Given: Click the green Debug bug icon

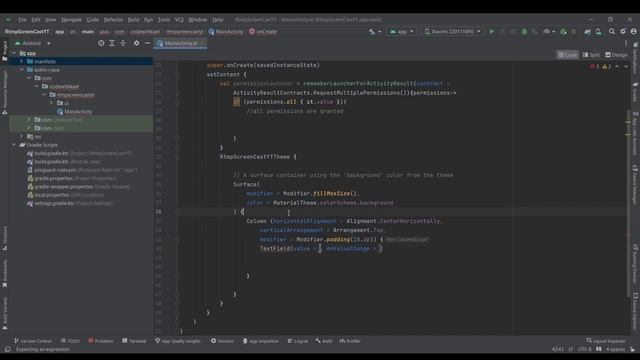Looking at the screenshot, I should point(524,31).
